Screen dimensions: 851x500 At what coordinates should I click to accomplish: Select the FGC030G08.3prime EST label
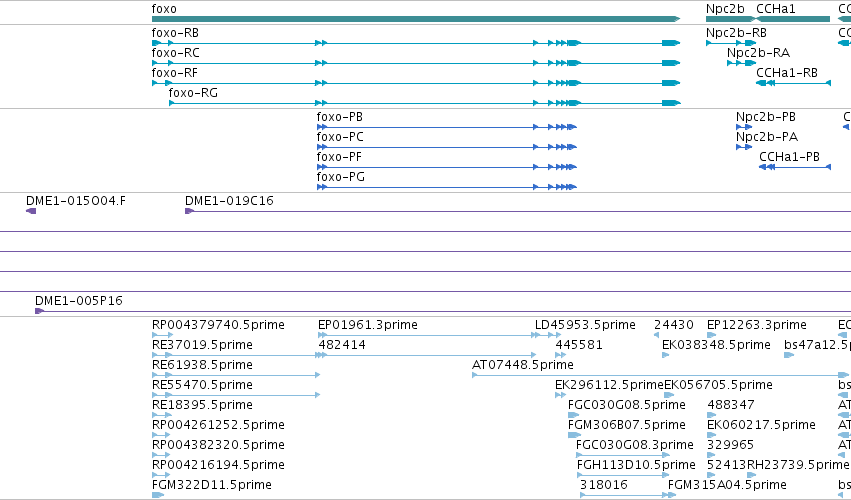[x=634, y=445]
